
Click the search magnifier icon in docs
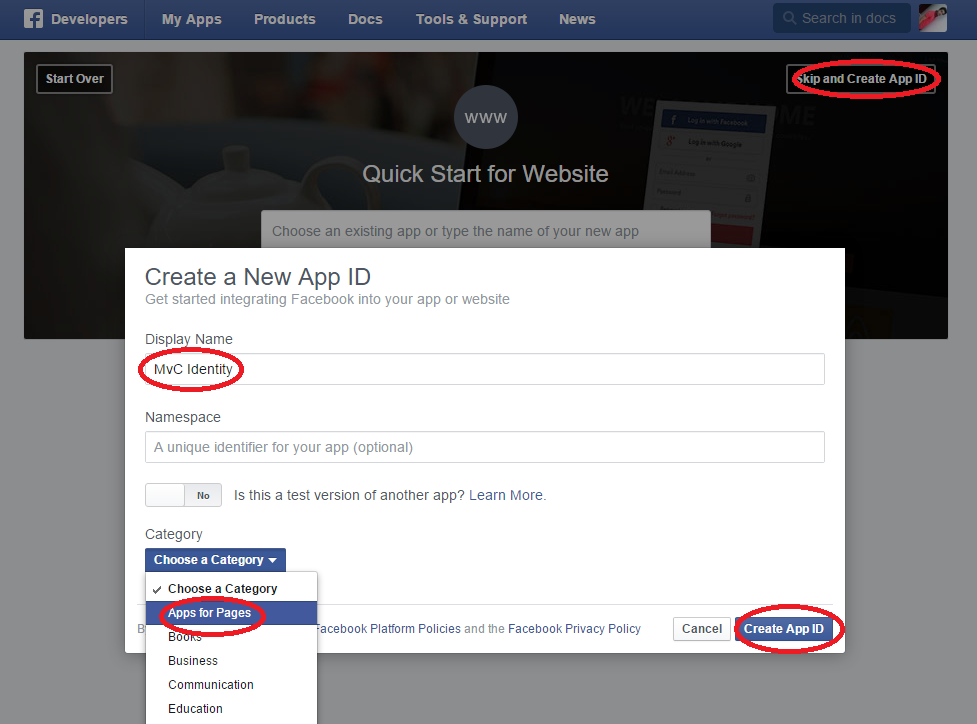pyautogui.click(x=791, y=17)
